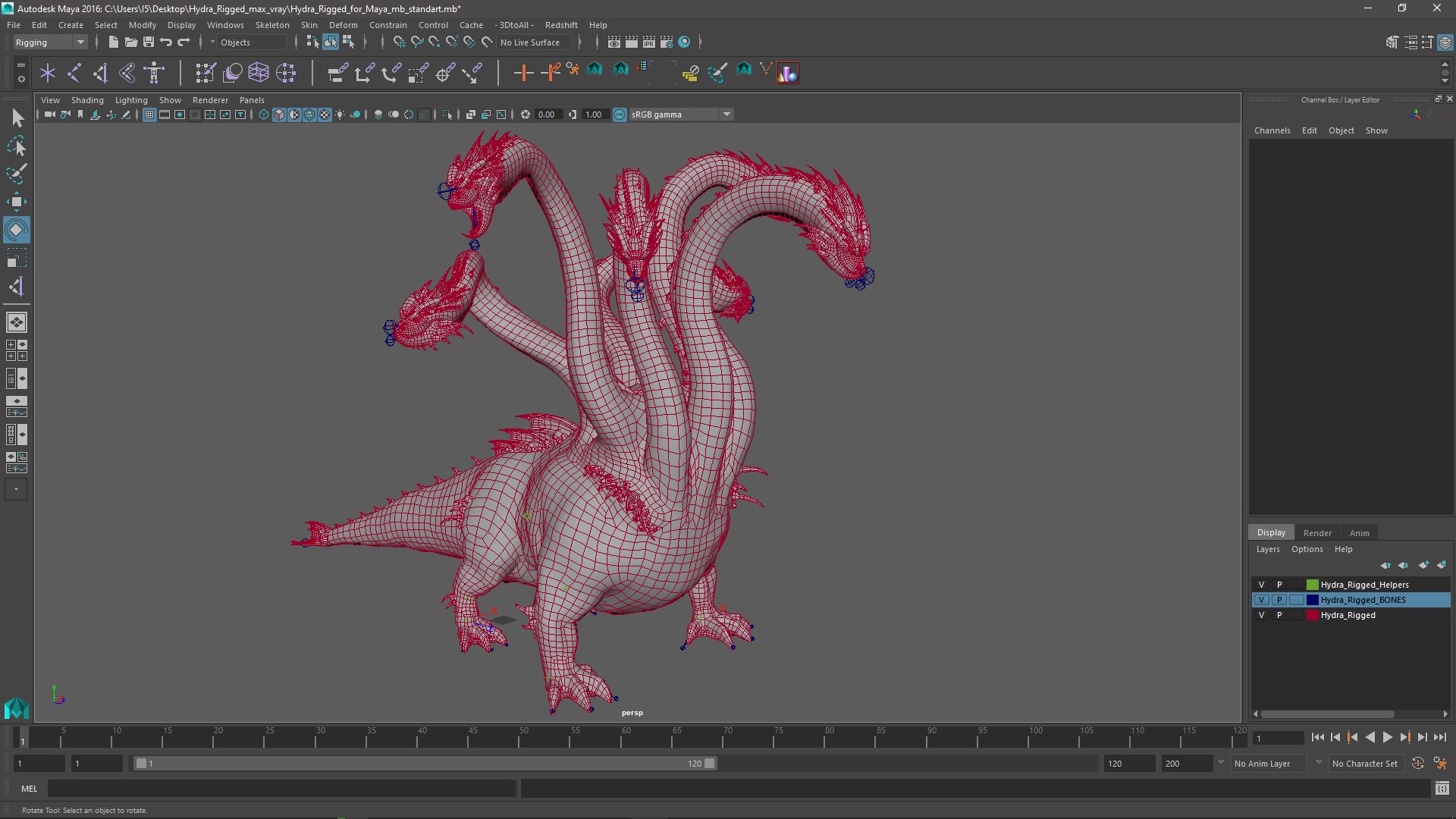
Task: Switch to the Anim layer tab
Action: click(x=1359, y=533)
